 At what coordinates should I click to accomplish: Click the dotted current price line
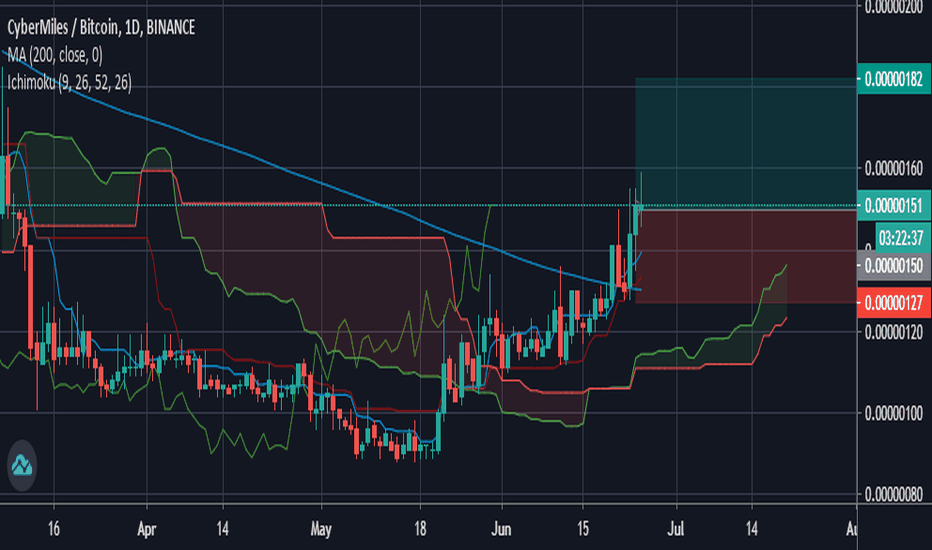pyautogui.click(x=428, y=206)
